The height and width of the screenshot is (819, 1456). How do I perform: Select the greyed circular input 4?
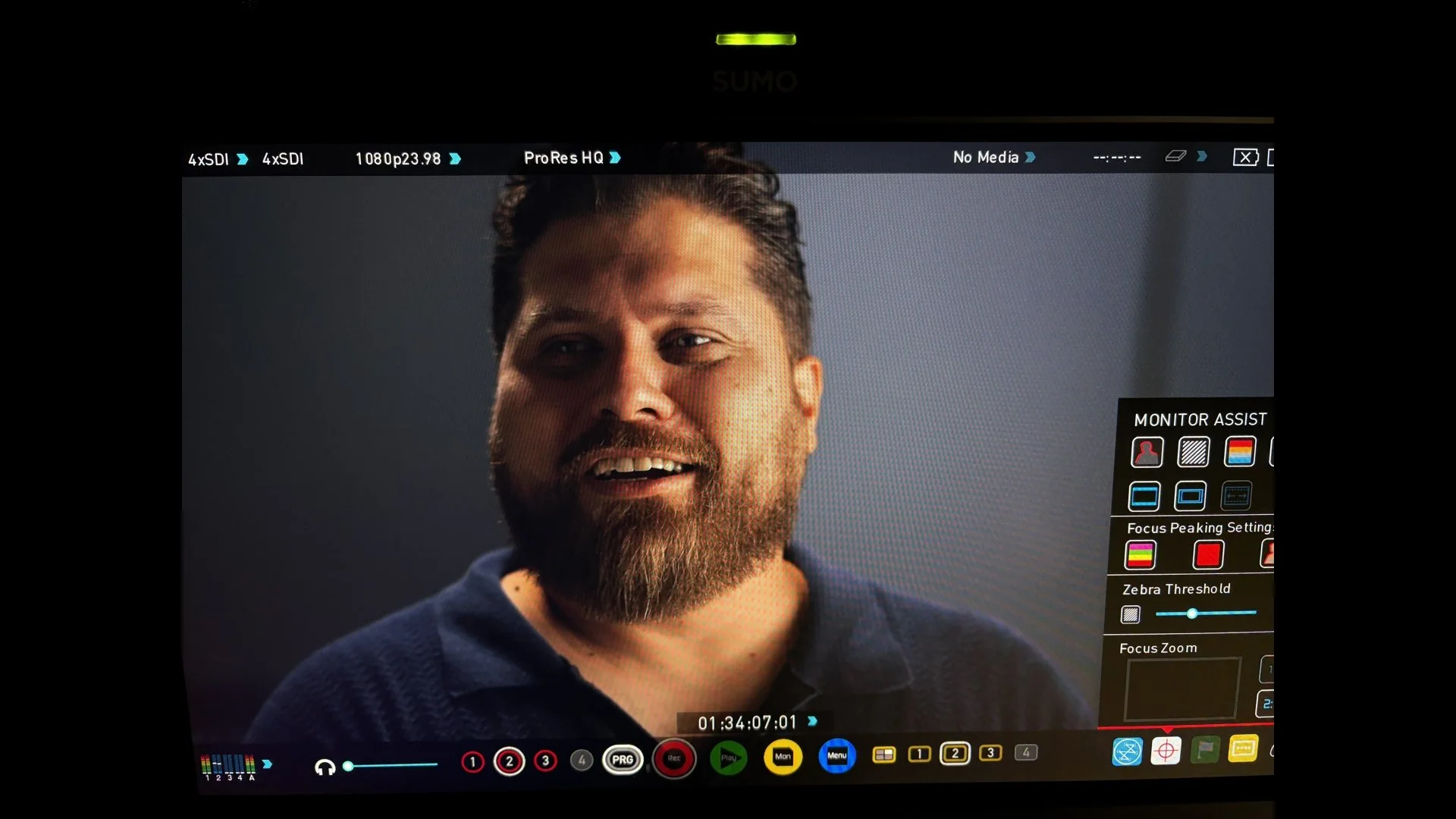click(x=582, y=760)
